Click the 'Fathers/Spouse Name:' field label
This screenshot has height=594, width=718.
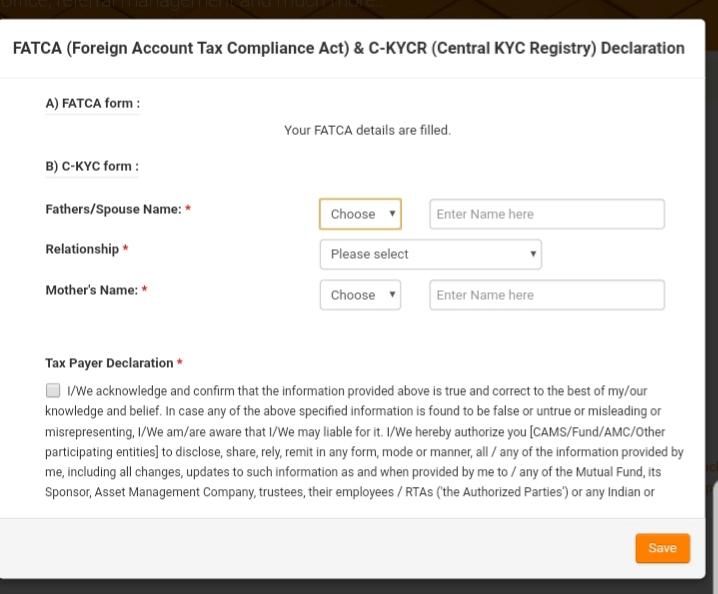(x=113, y=209)
